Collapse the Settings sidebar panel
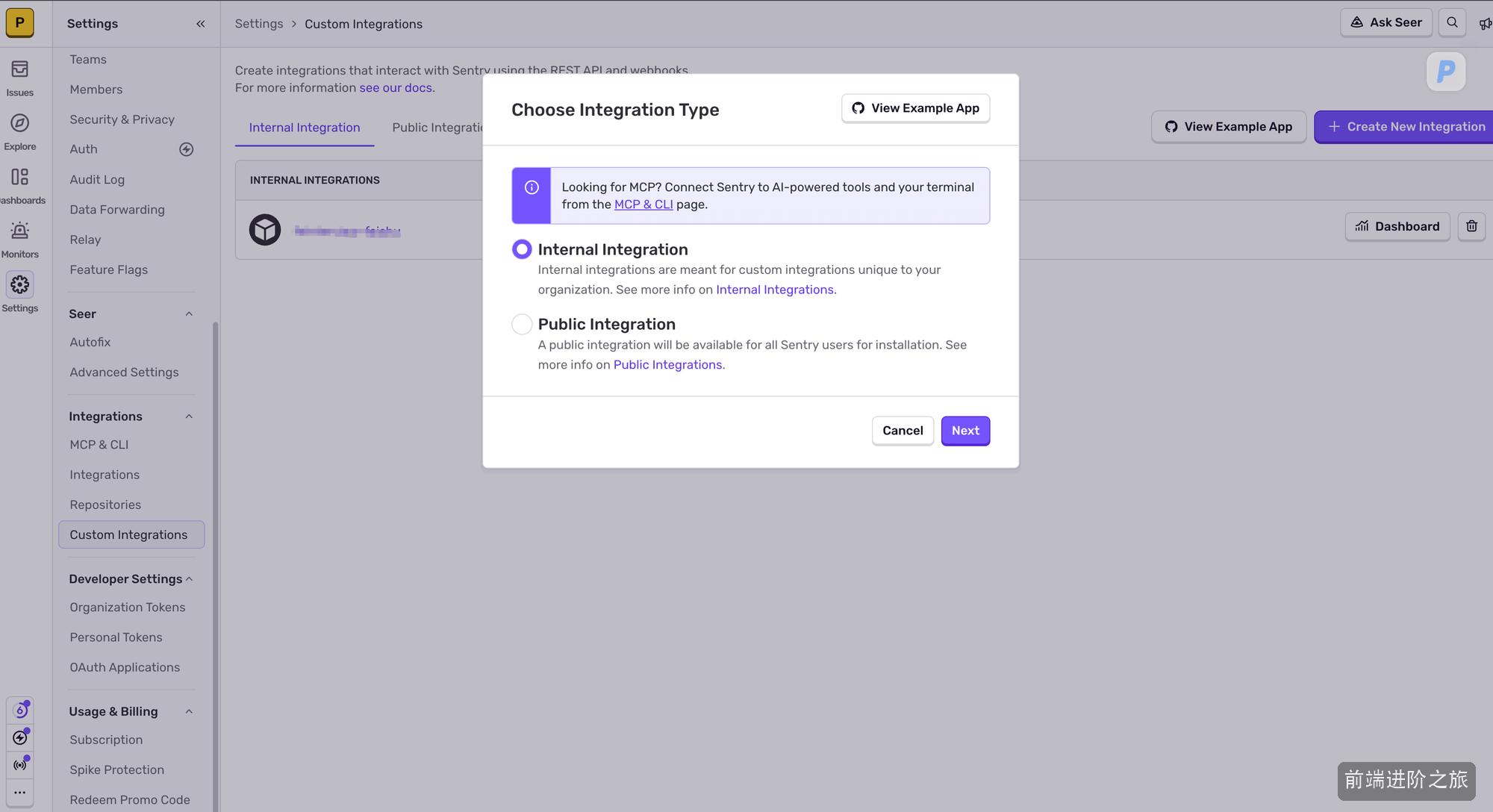1493x812 pixels. [x=200, y=24]
